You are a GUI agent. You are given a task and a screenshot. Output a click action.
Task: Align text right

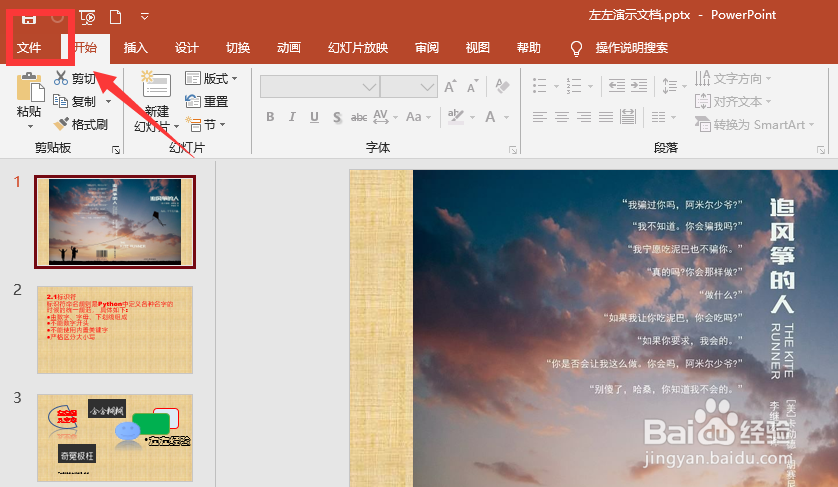tap(584, 117)
